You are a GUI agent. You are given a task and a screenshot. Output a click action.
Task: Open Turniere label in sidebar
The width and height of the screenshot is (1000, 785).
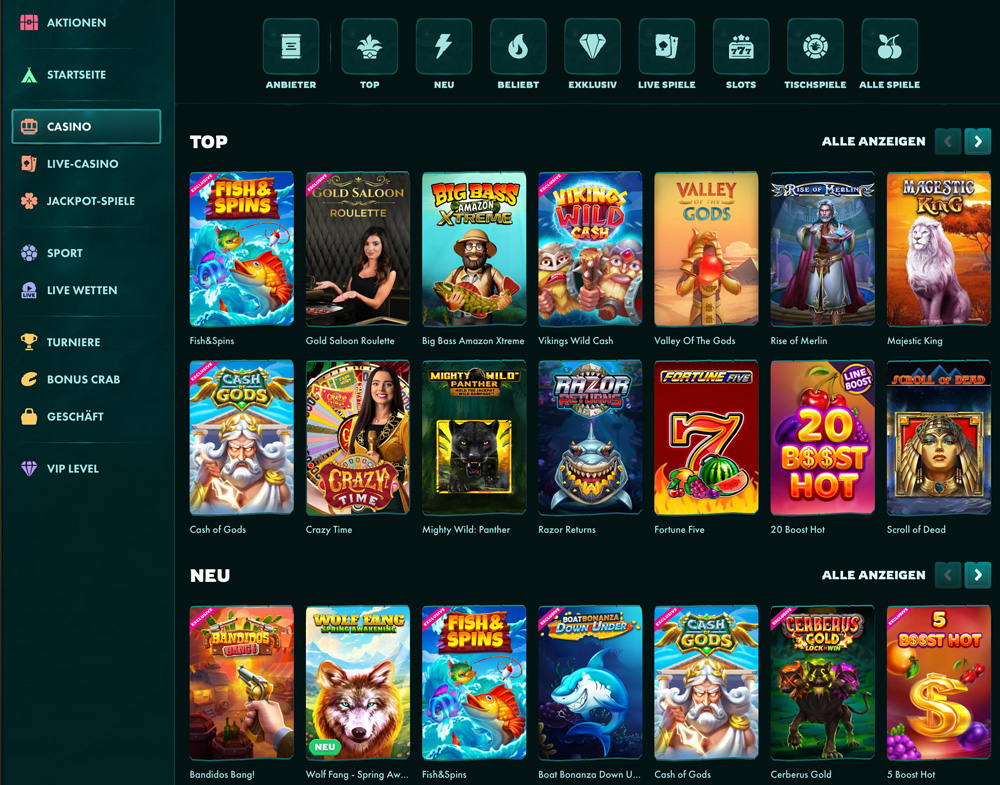click(73, 342)
